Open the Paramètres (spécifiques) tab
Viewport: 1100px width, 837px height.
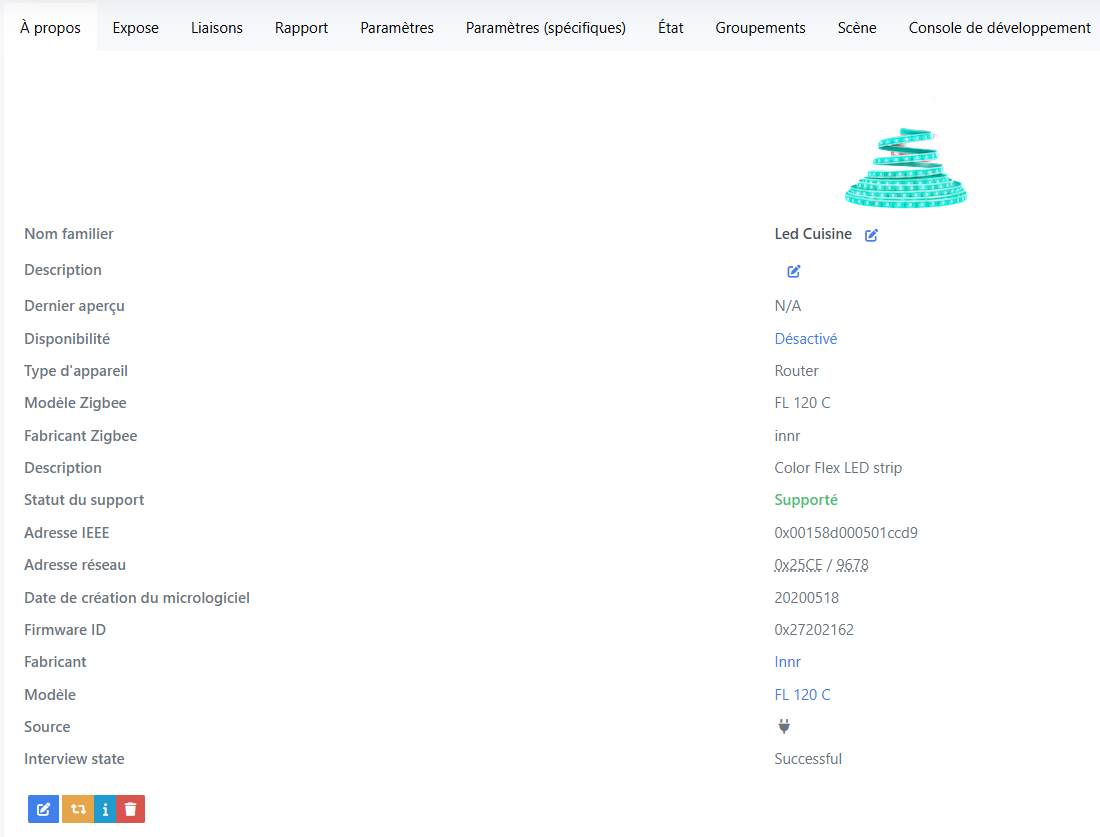pos(546,27)
